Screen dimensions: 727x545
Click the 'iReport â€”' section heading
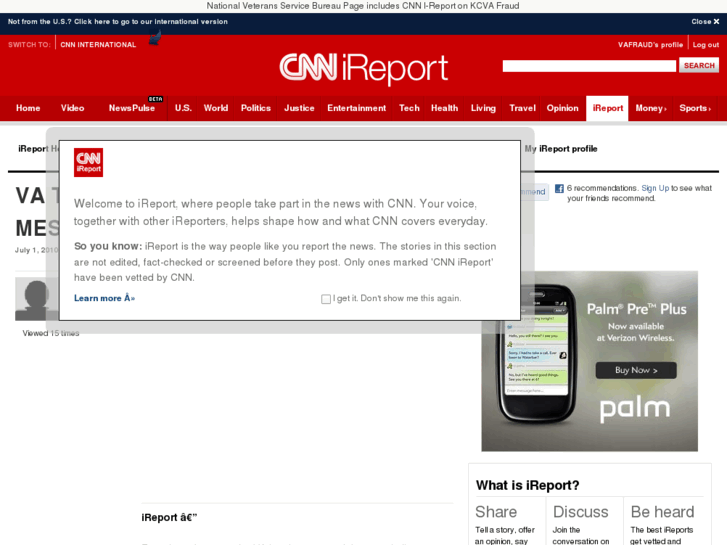click(x=169, y=518)
